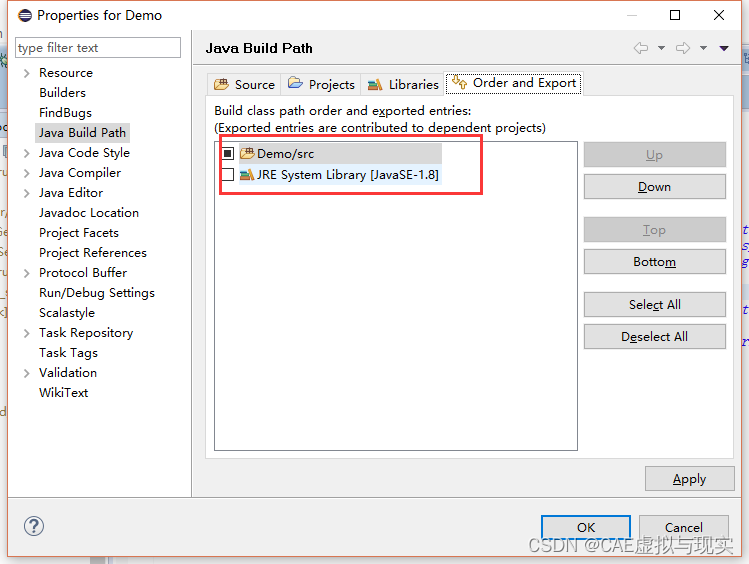Click the back navigation arrow icon
Screen dimensions: 749x564
[x=641, y=48]
